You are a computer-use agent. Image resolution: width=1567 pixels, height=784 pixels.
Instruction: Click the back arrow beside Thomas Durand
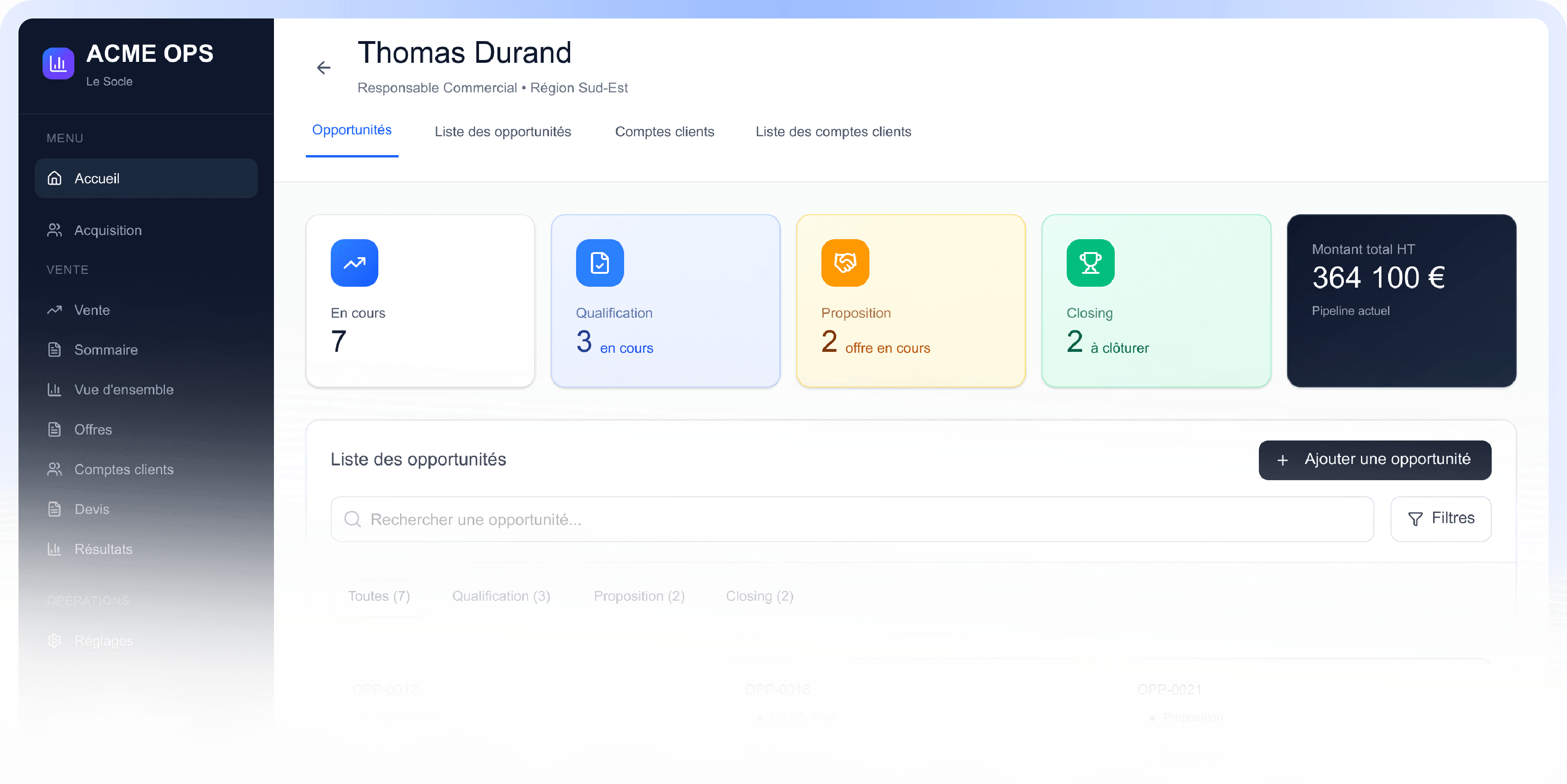click(324, 67)
